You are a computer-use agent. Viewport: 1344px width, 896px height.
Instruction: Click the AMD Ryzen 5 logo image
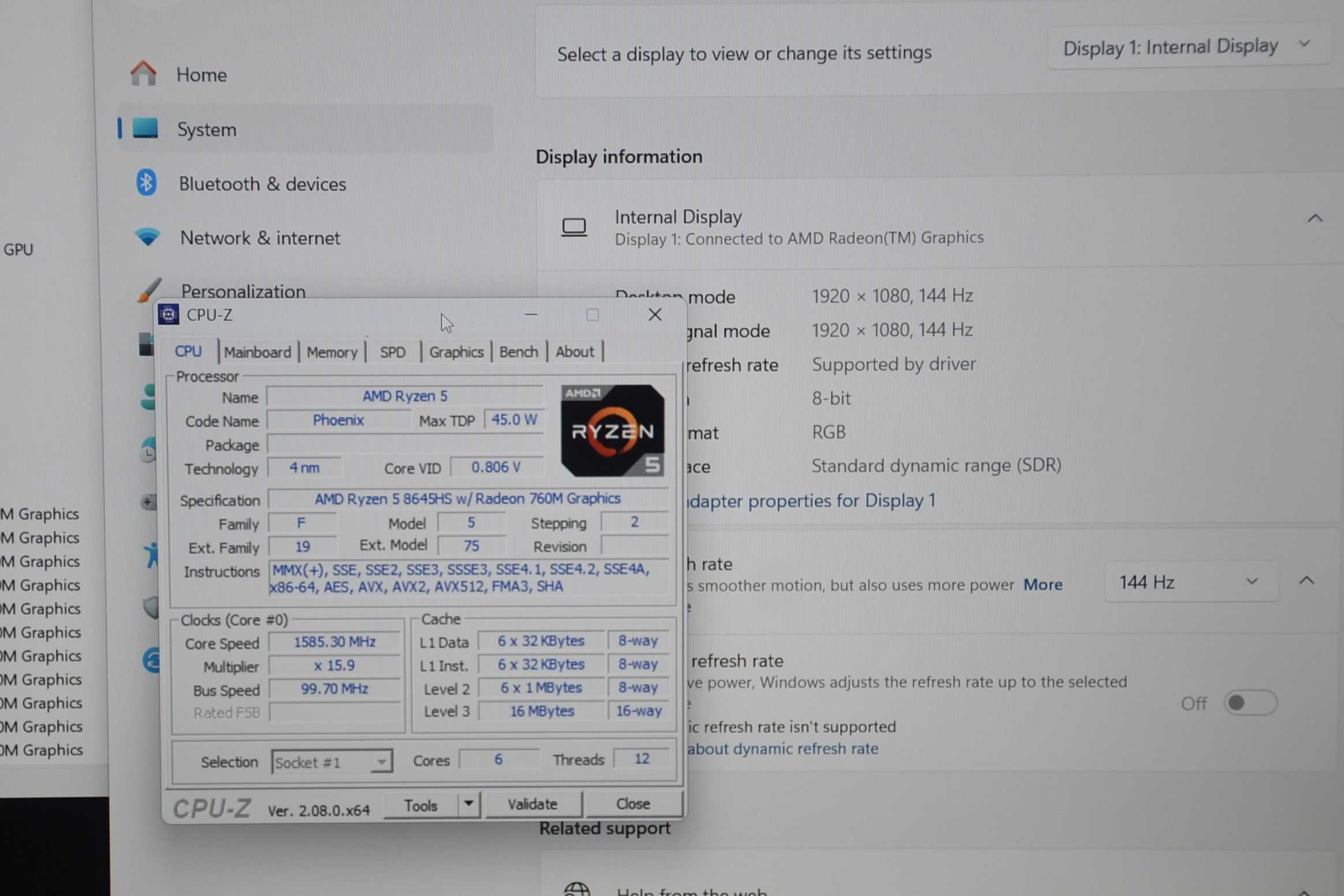(612, 430)
